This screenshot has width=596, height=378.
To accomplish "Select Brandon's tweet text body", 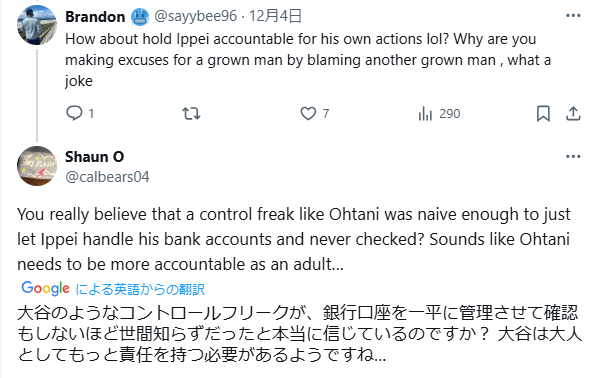I will tap(308, 60).
